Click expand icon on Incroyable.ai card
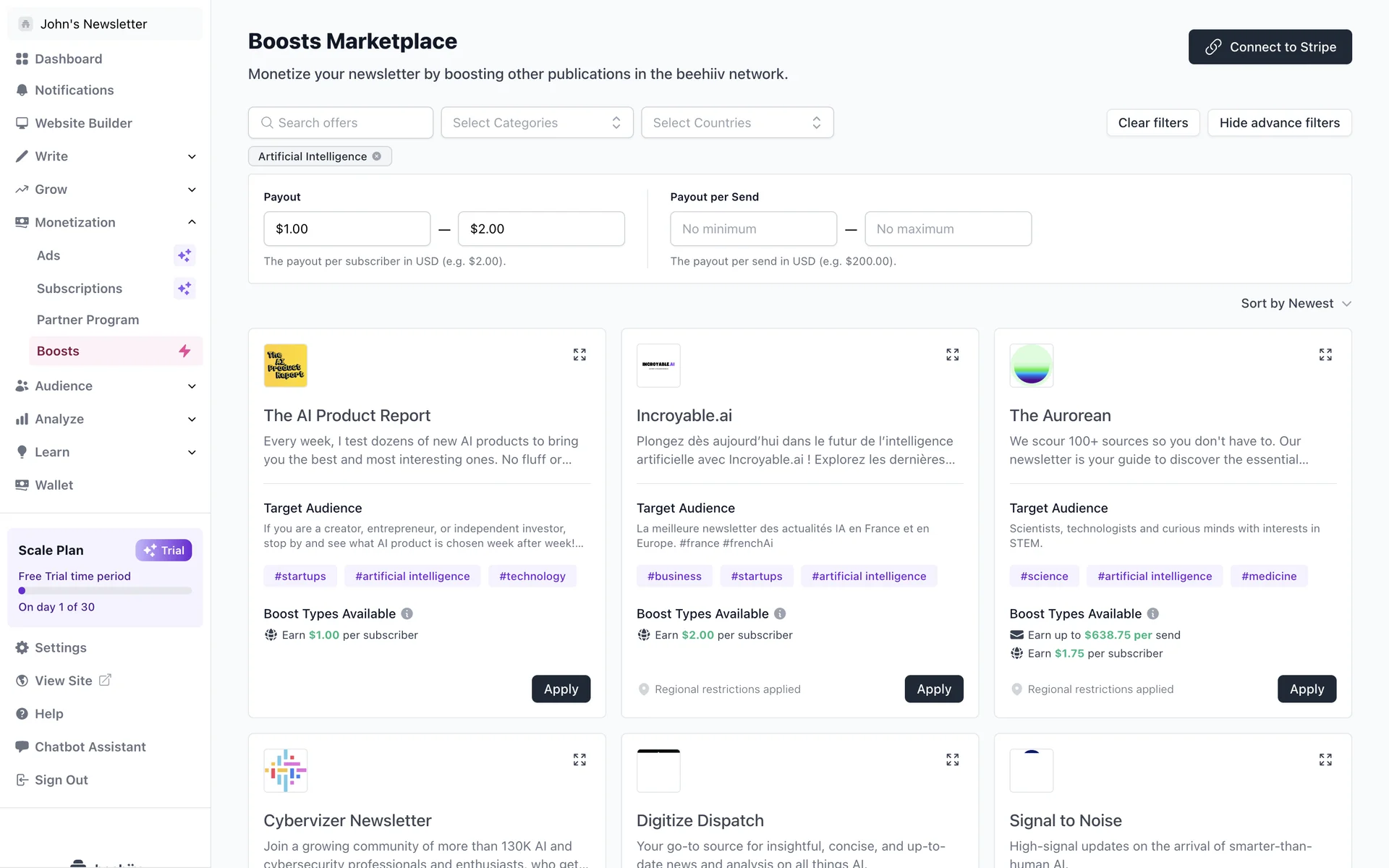1389x868 pixels. 952,354
